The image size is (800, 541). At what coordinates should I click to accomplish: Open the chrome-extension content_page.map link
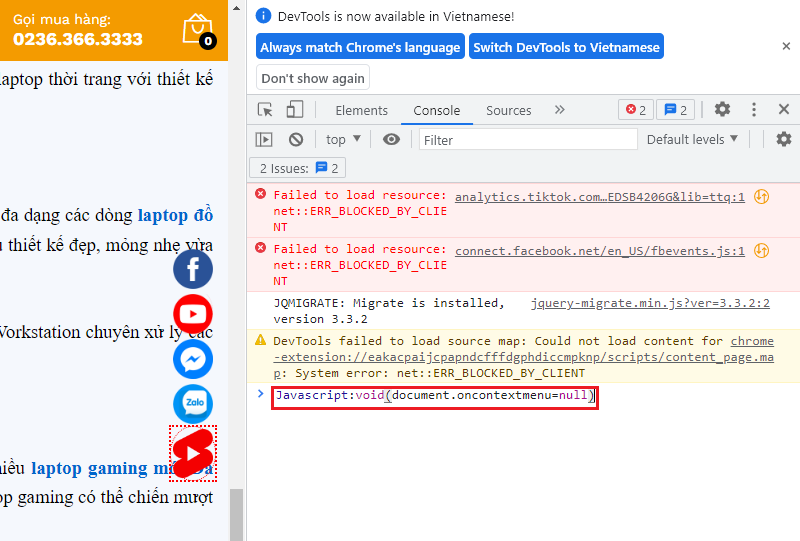524,357
